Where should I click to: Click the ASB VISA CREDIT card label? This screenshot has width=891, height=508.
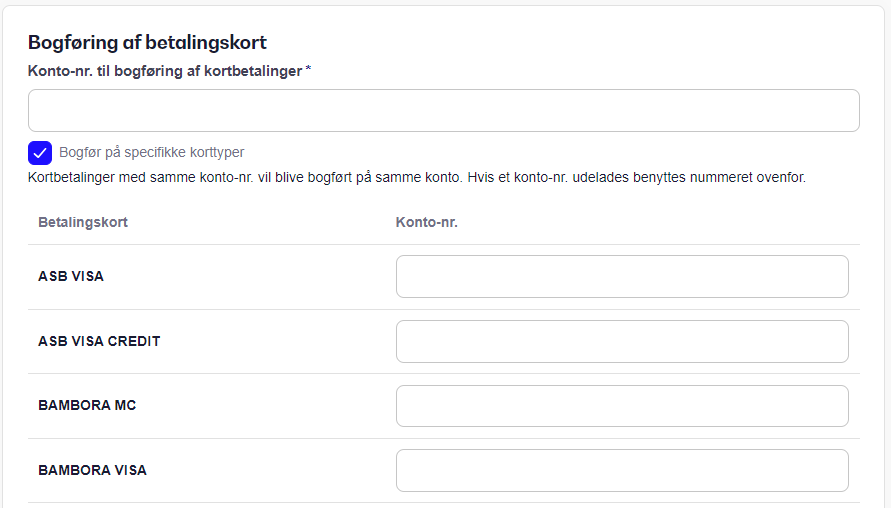99,341
